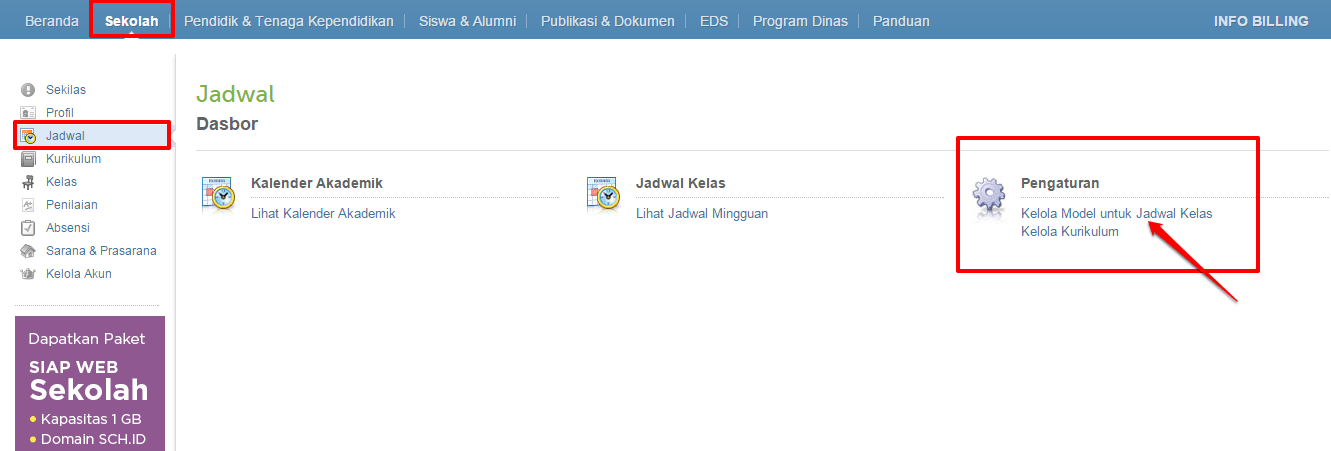Open Lihat Kalender Akademik link
The image size is (1331, 451).
coord(323,213)
